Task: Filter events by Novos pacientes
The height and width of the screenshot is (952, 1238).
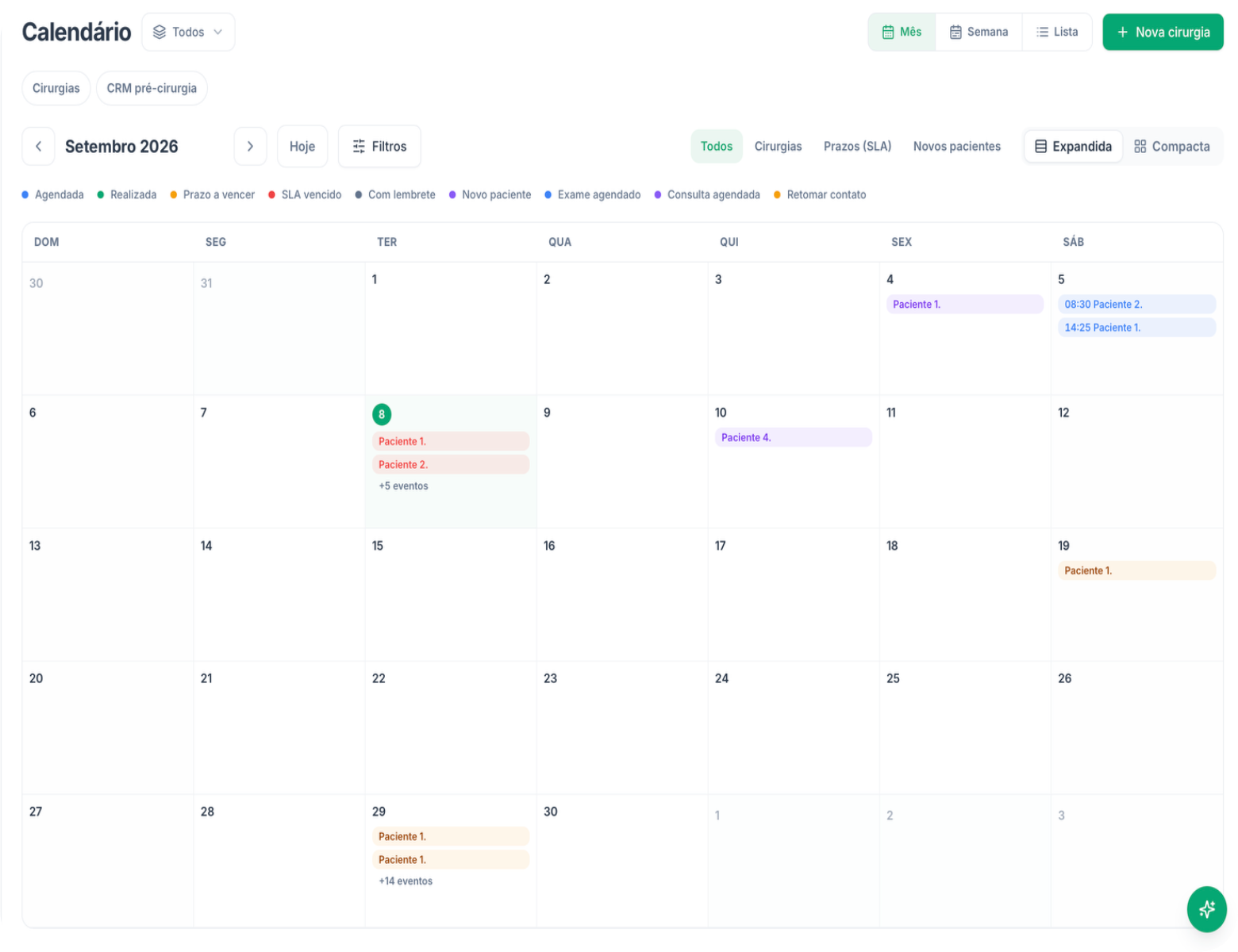Action: pos(956,147)
